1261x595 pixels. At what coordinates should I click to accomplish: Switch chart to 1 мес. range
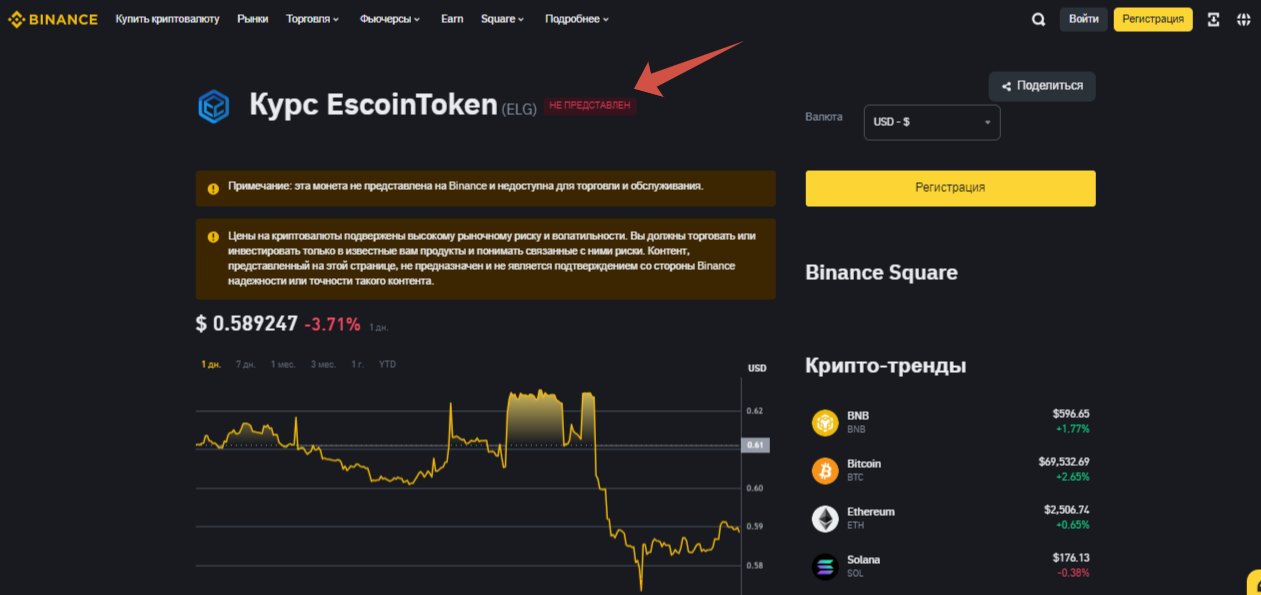coord(283,364)
